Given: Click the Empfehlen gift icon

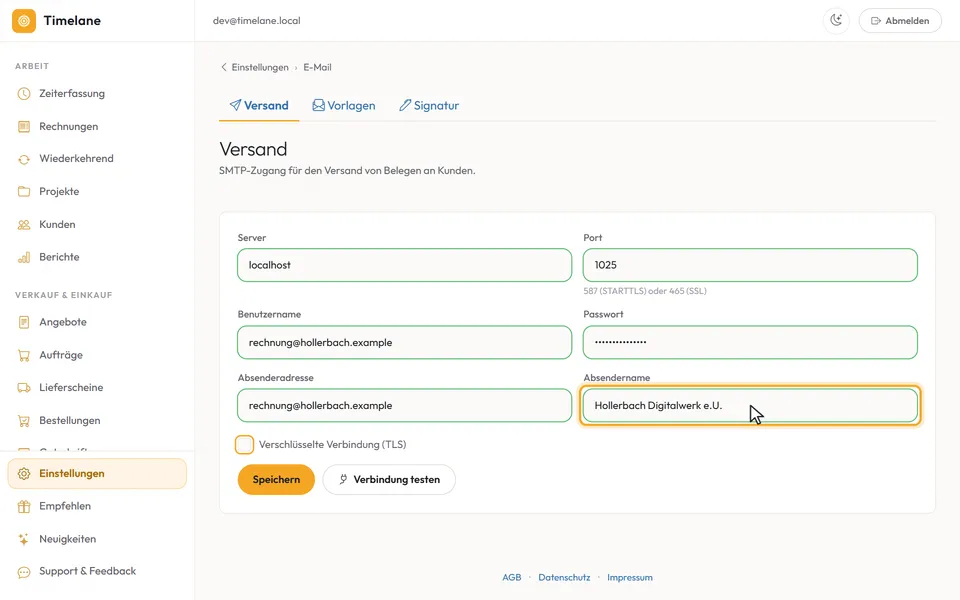Looking at the screenshot, I should click(x=24, y=506).
